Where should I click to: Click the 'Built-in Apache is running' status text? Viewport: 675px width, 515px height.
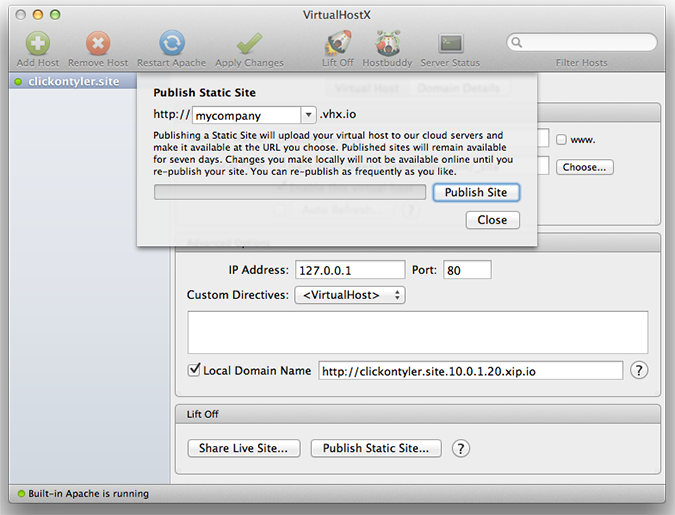click(88, 493)
